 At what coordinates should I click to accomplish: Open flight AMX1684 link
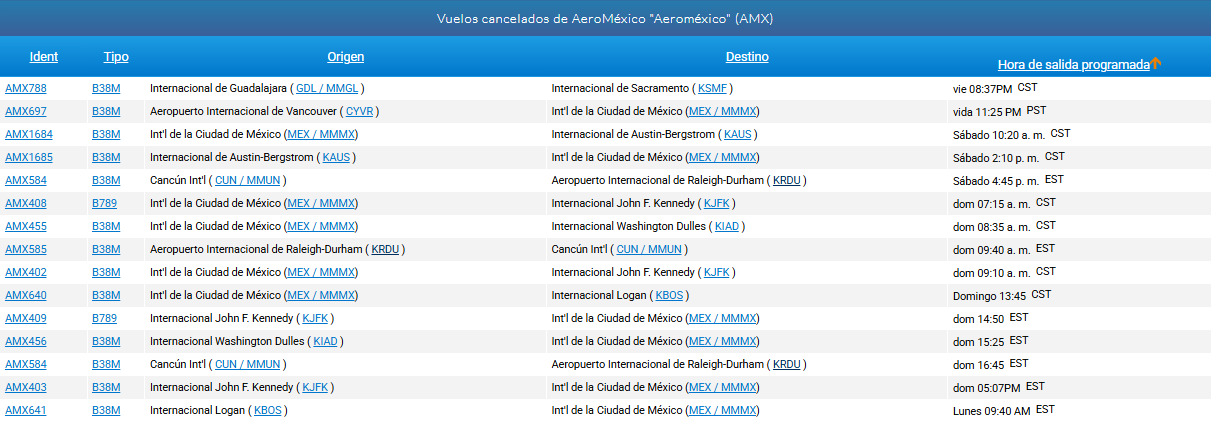(x=29, y=134)
